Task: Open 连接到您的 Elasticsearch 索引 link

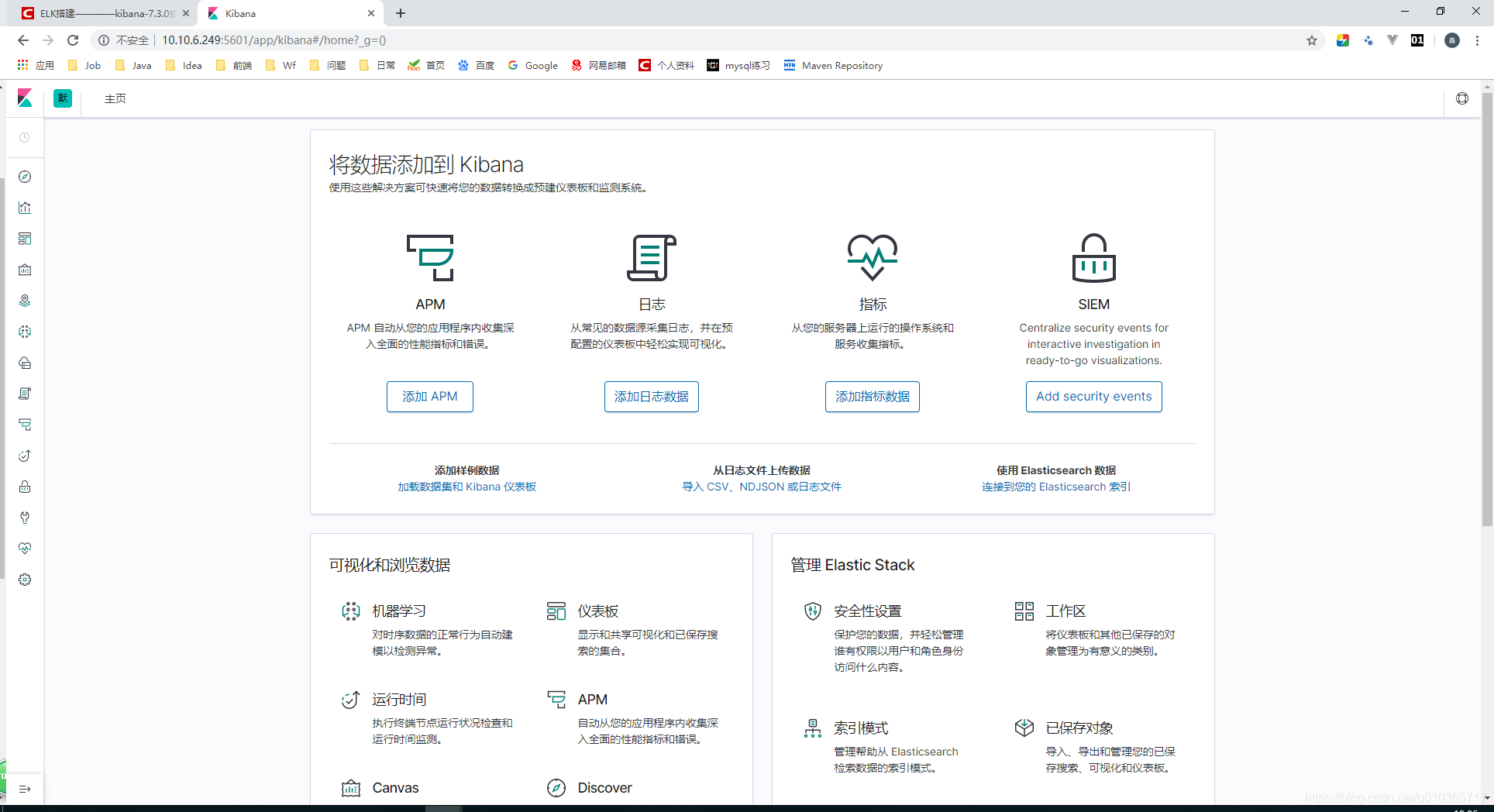Action: pos(1056,487)
